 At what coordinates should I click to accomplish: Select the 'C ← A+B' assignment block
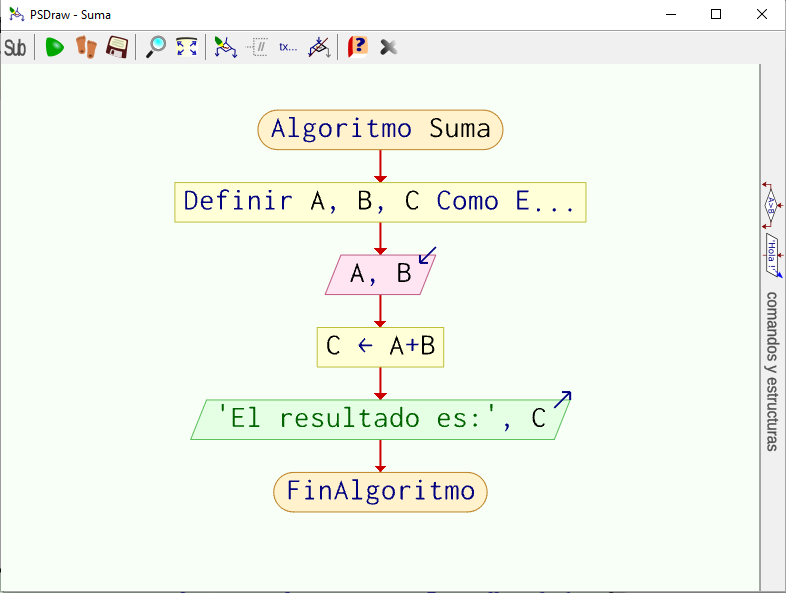(380, 347)
